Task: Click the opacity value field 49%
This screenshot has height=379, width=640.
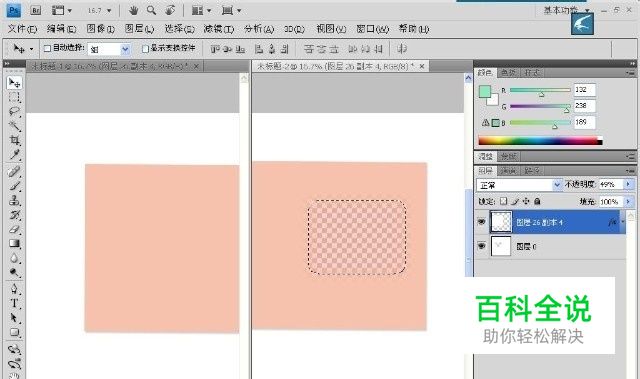Action: click(x=611, y=184)
